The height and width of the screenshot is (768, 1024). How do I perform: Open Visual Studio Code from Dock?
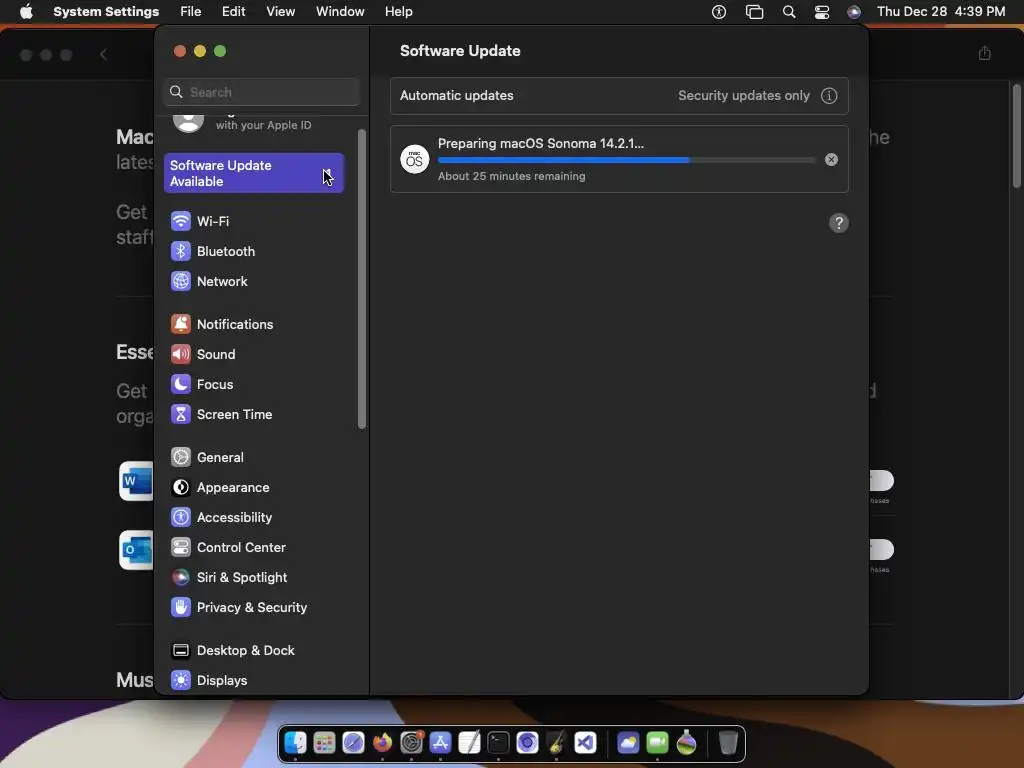(x=585, y=743)
